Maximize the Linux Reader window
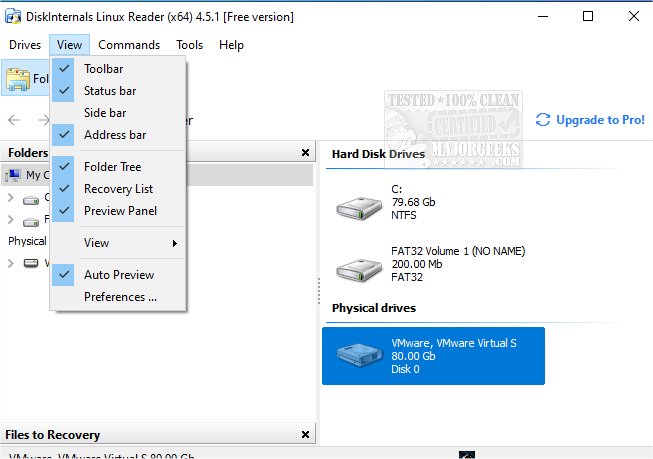Screen dimensions: 653x459 pyautogui.click(x=588, y=17)
